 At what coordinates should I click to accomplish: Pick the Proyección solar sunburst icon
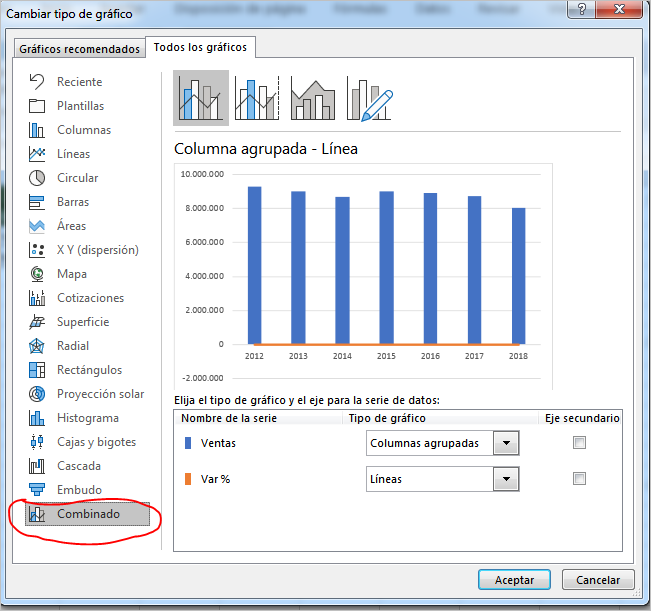coord(37,394)
